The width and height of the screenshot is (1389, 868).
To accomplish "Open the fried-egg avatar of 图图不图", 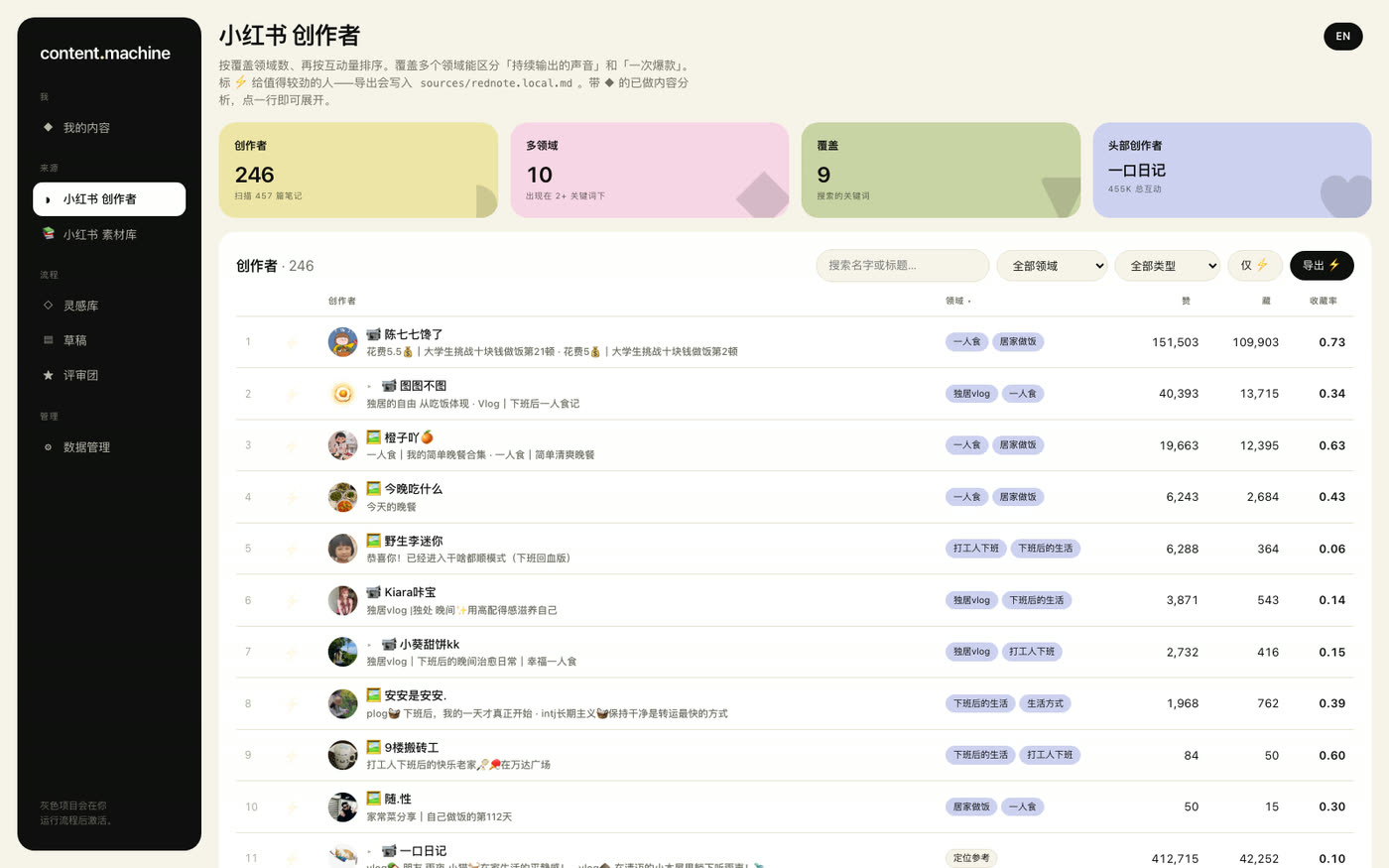I will pyautogui.click(x=343, y=394).
